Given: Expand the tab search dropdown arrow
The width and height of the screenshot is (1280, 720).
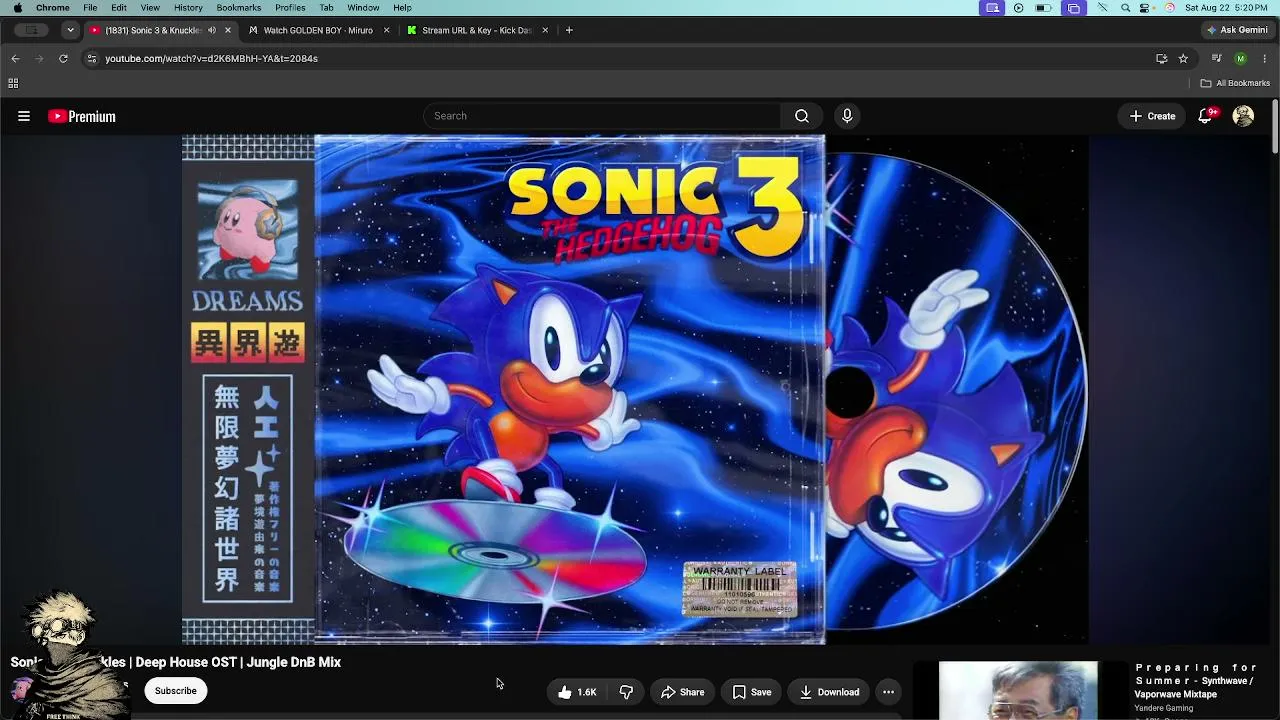Looking at the screenshot, I should pos(70,30).
